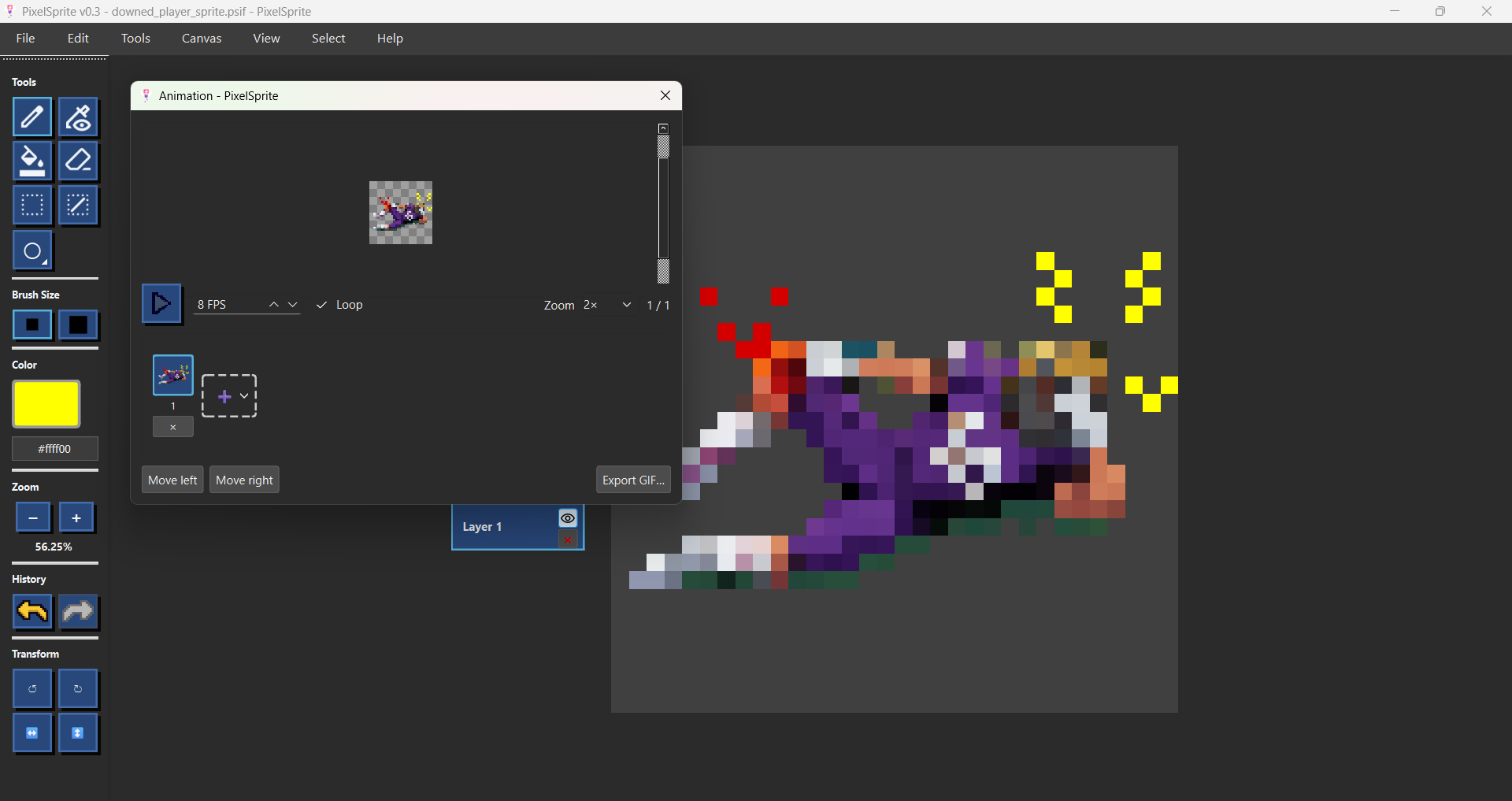The image size is (1512, 801).
Task: Select the magic wand selection tool
Action: pyautogui.click(x=78, y=206)
